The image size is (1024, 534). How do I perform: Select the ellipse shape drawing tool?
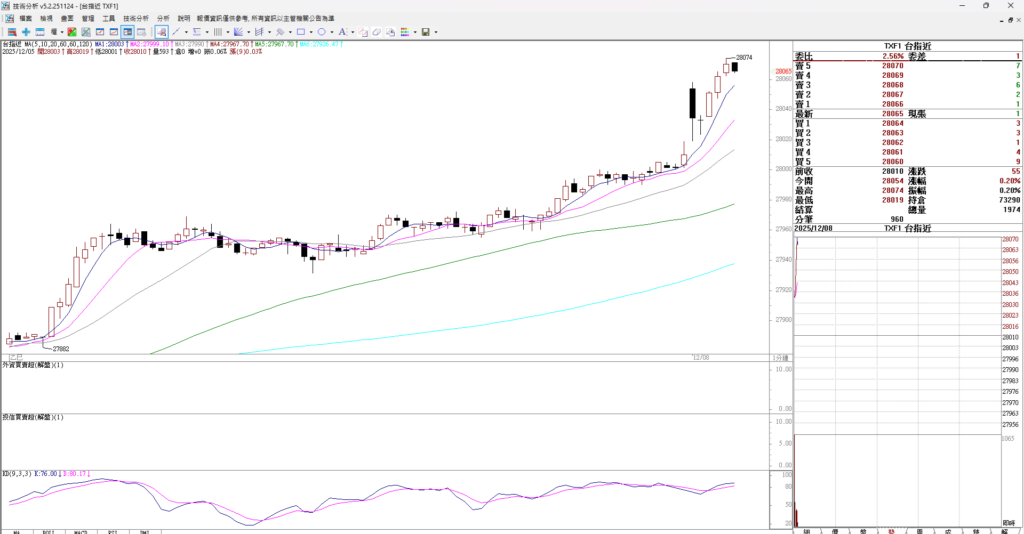[321, 32]
